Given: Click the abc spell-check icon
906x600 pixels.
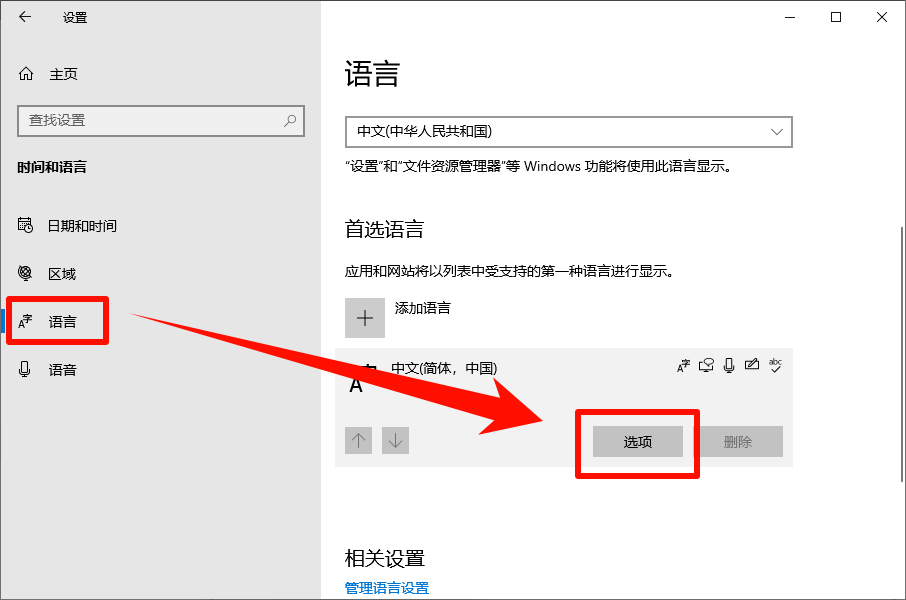Looking at the screenshot, I should coord(774,366).
